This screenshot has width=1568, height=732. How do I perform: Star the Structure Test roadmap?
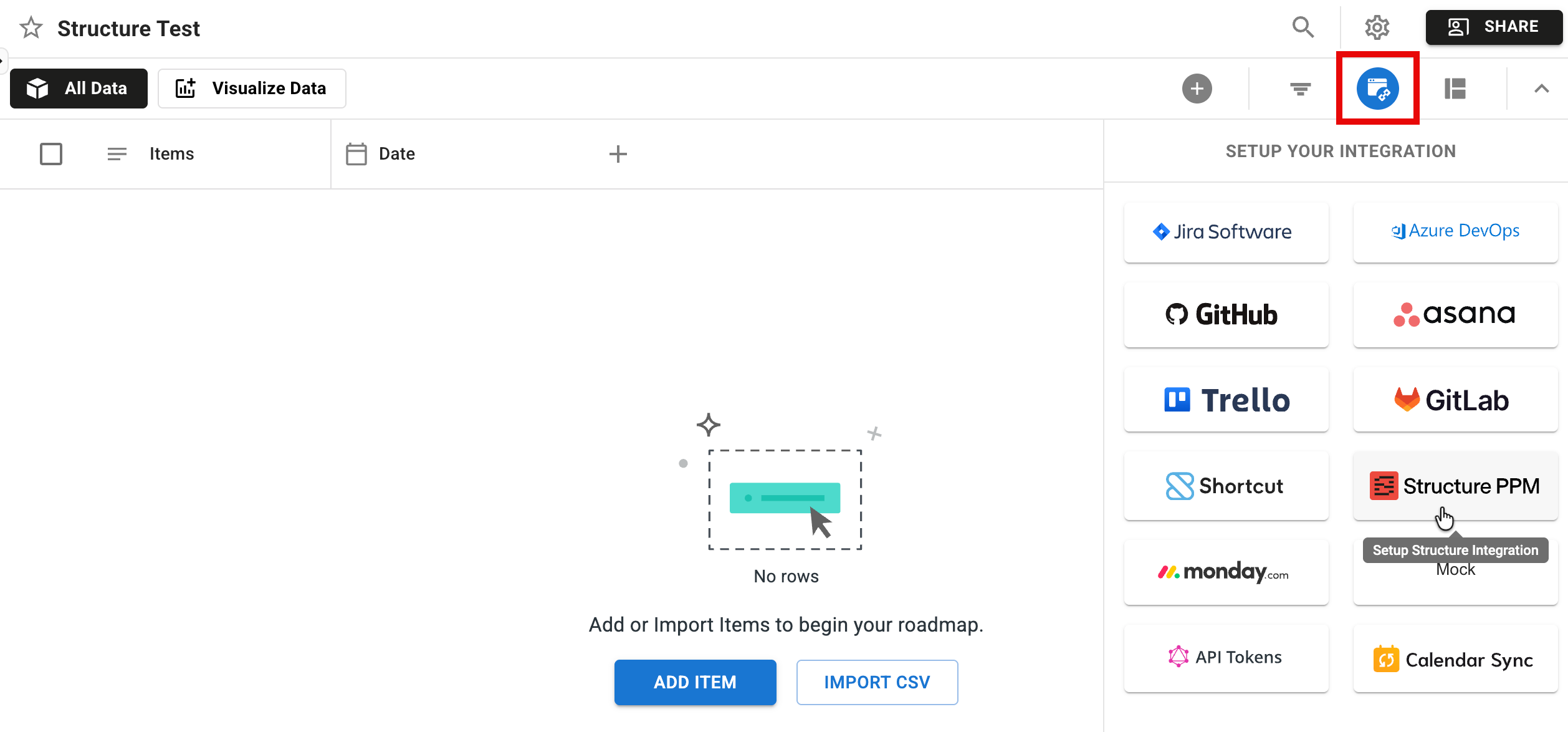(29, 27)
